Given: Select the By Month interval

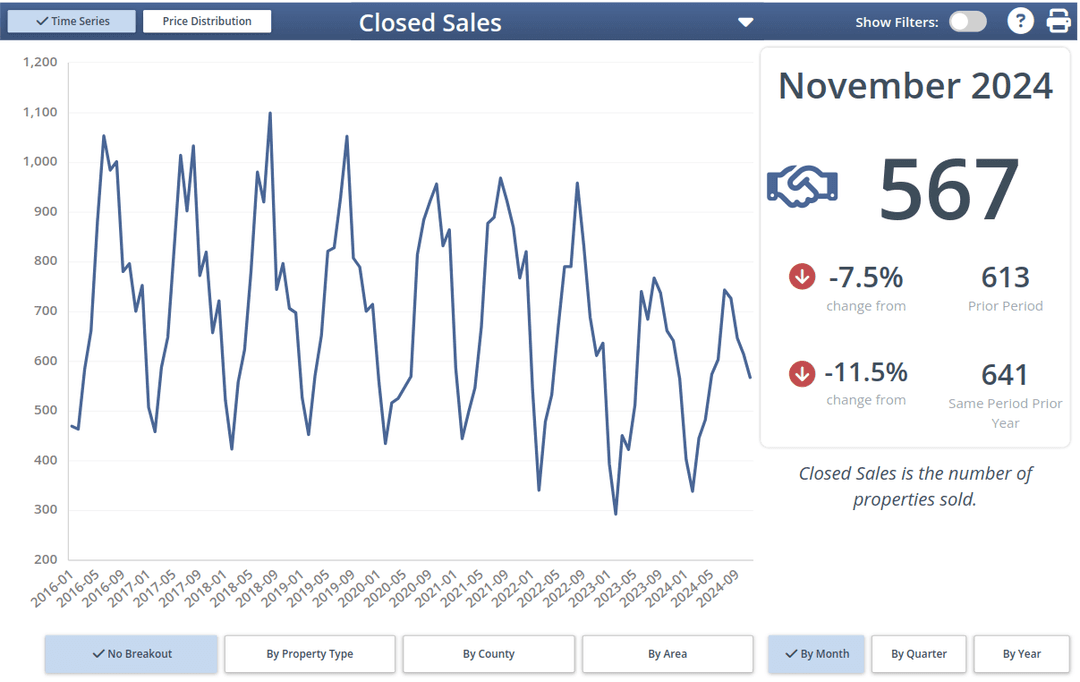Looking at the screenshot, I should tap(815, 654).
